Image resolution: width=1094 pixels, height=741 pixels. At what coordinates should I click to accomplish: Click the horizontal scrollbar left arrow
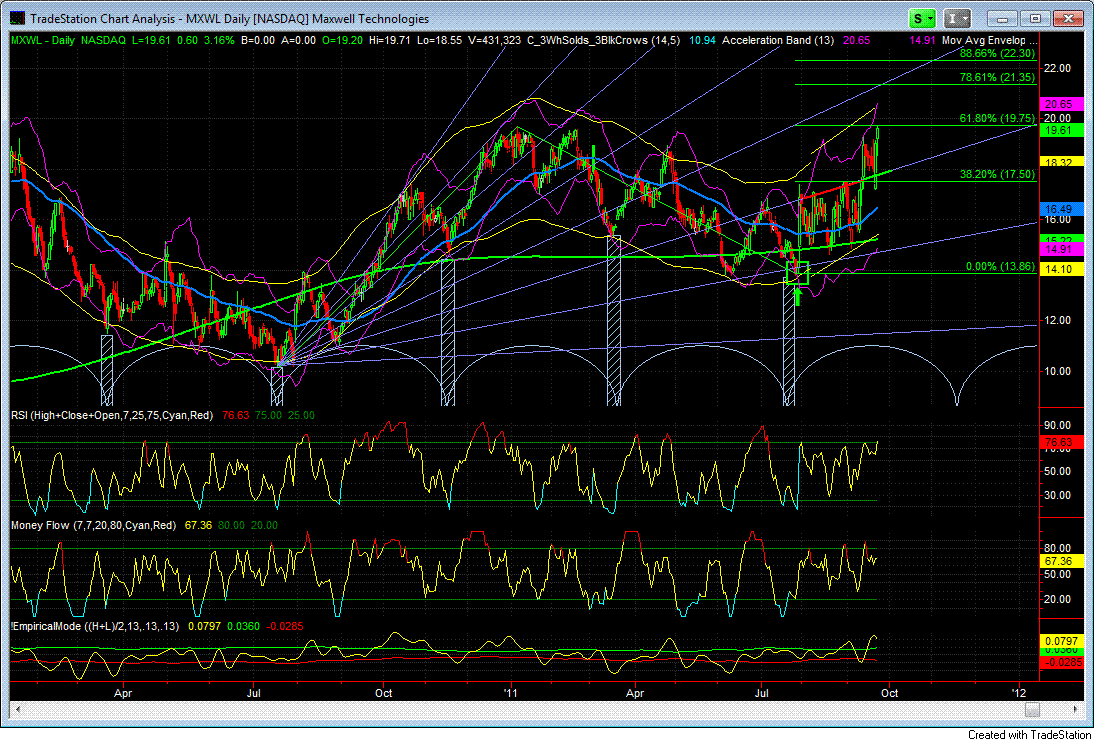click(17, 710)
